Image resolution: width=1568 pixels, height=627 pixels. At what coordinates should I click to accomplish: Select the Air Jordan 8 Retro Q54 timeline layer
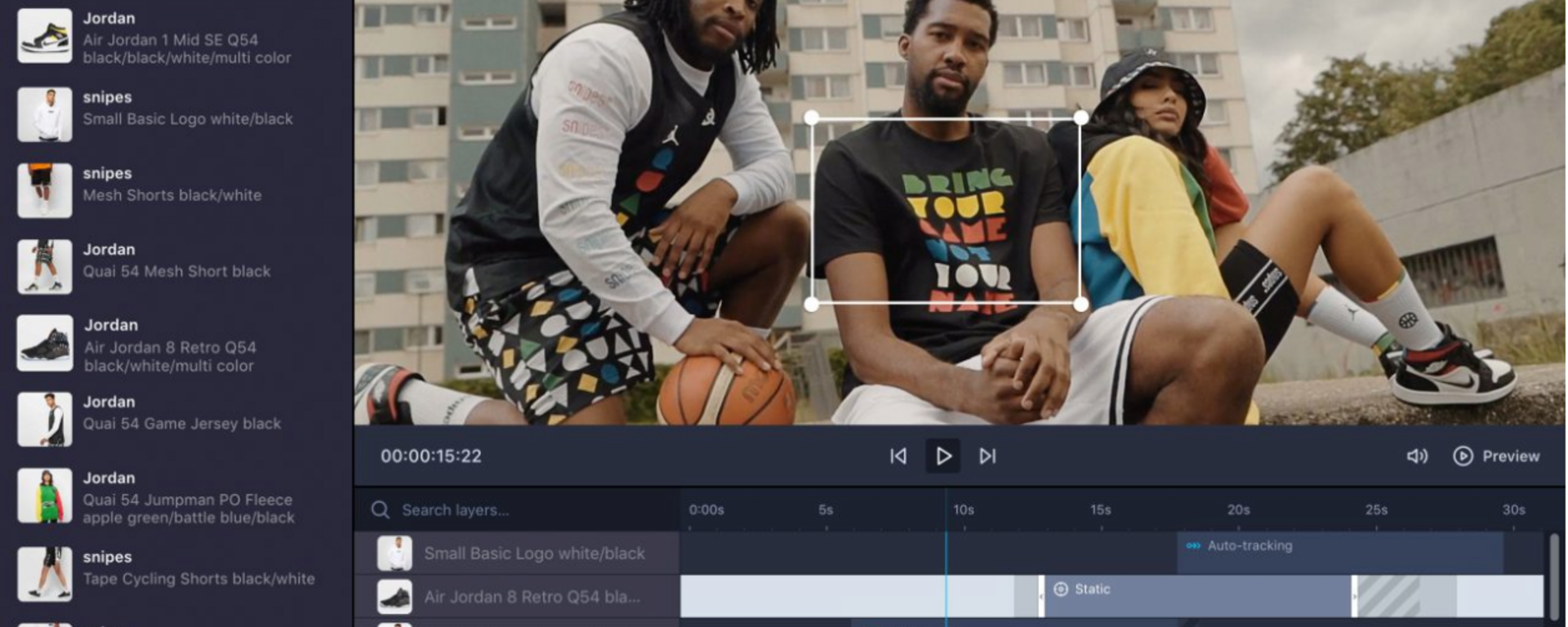[517, 597]
